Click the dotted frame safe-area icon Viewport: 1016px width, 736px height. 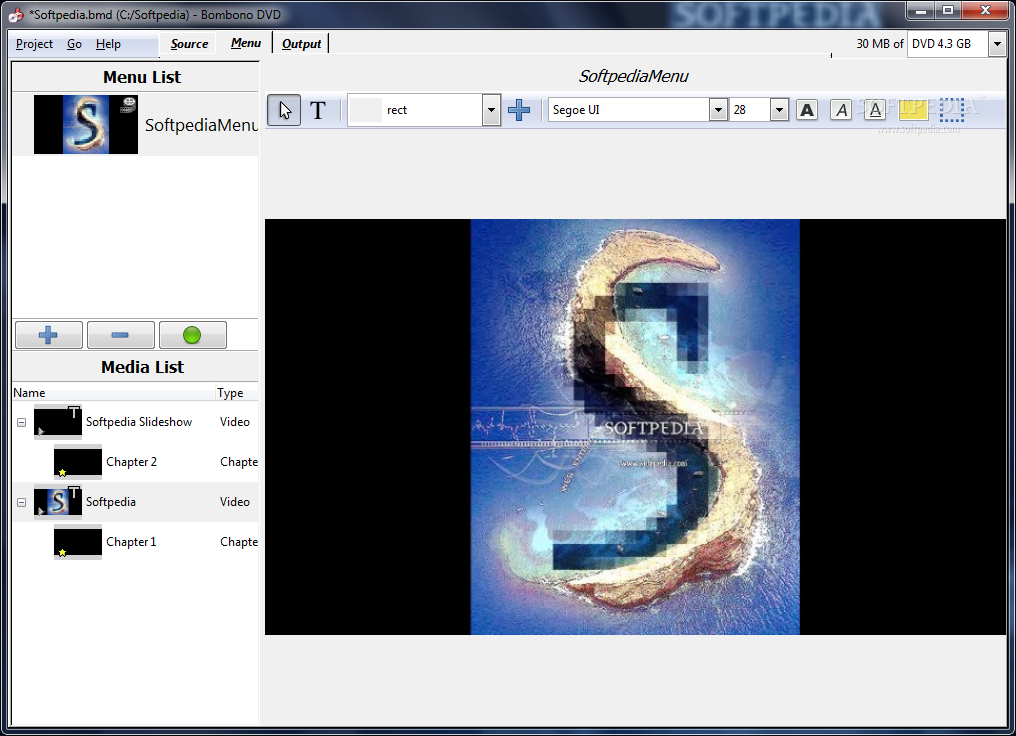pos(952,110)
